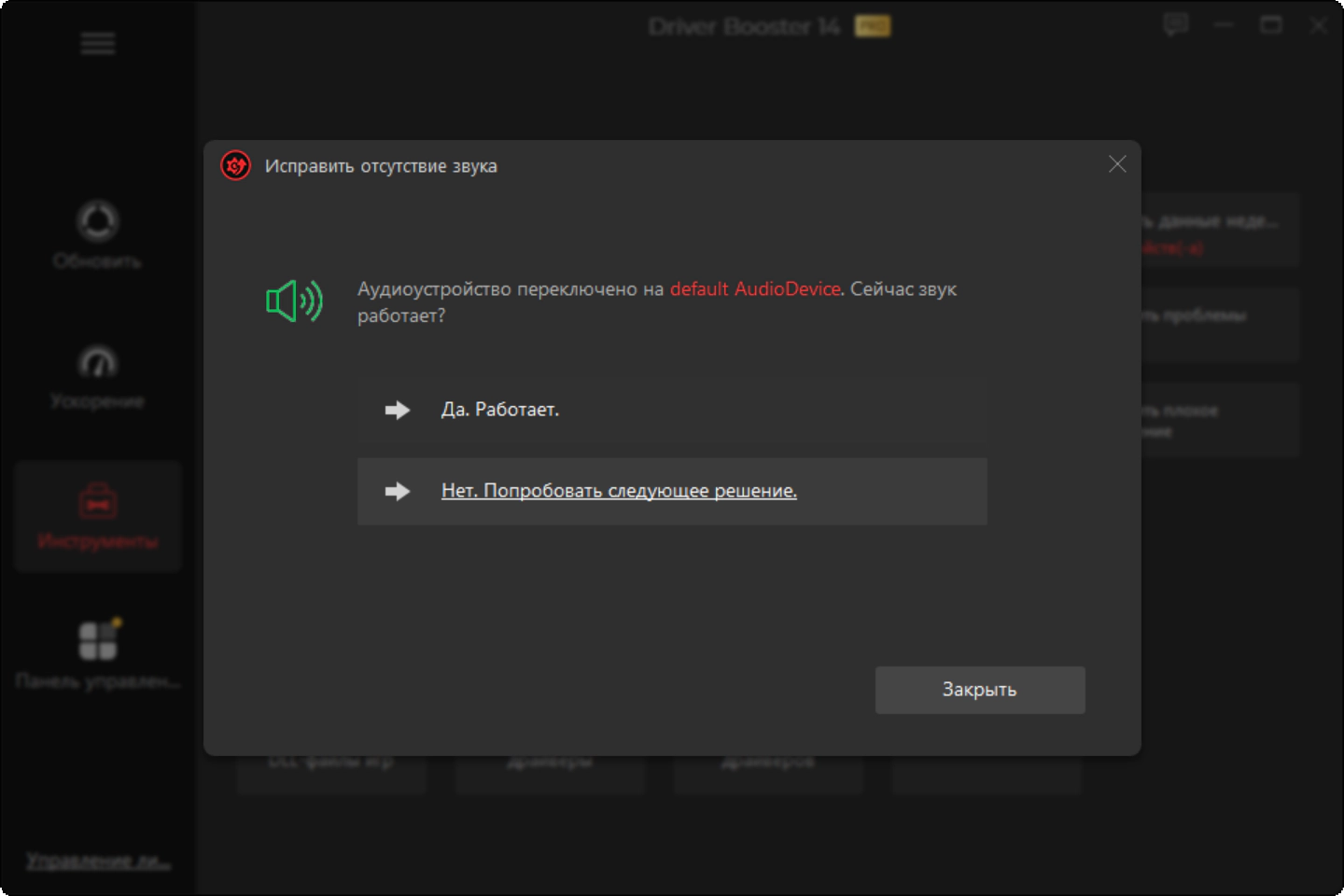Close the sound fix dialog with X
This screenshot has width=1344, height=896.
1117,164
